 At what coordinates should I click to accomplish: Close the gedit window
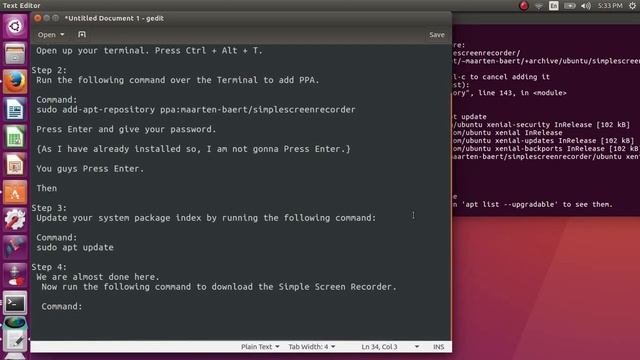point(38,18)
